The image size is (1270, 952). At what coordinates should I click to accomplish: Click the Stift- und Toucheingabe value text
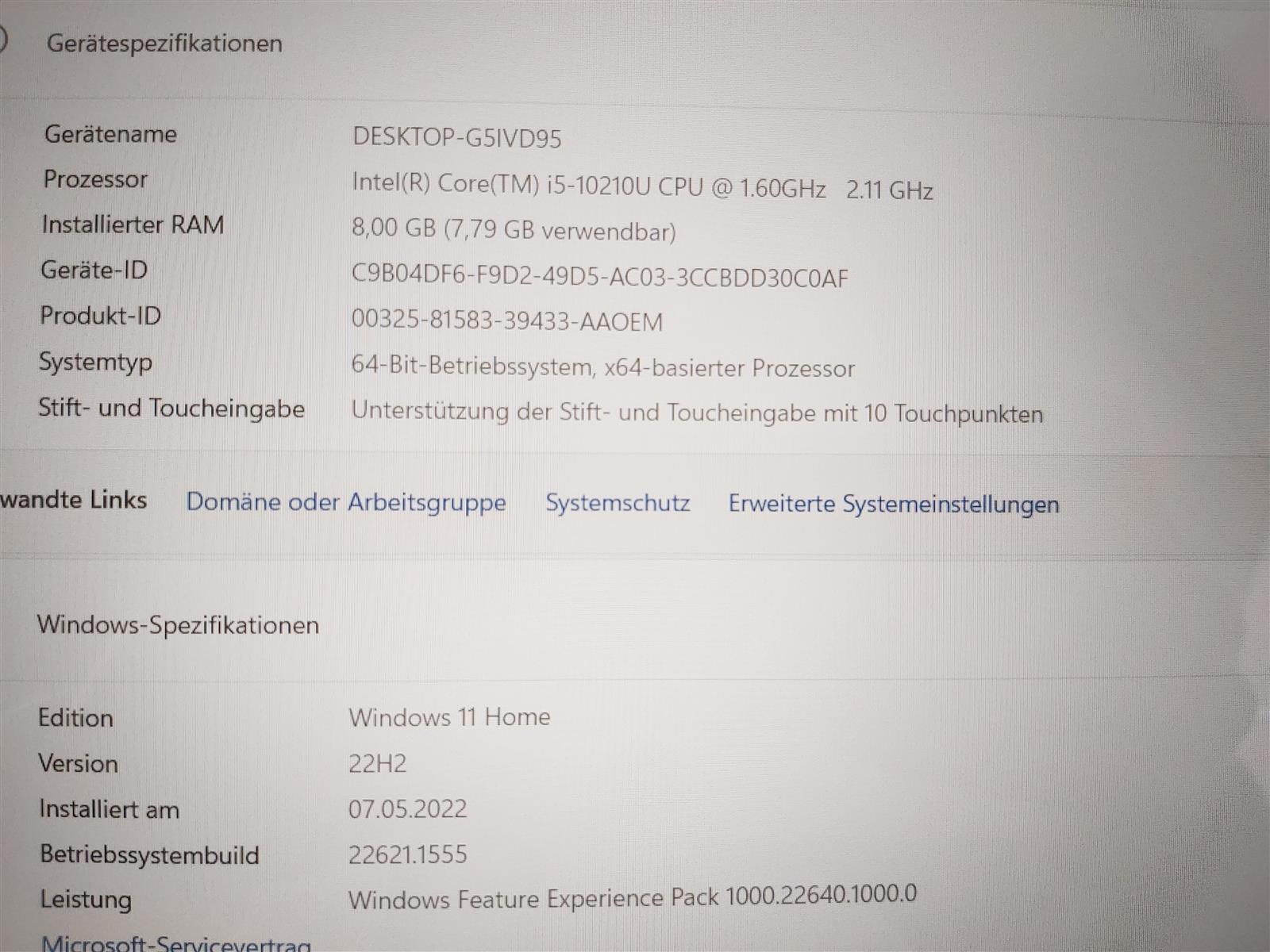(696, 413)
